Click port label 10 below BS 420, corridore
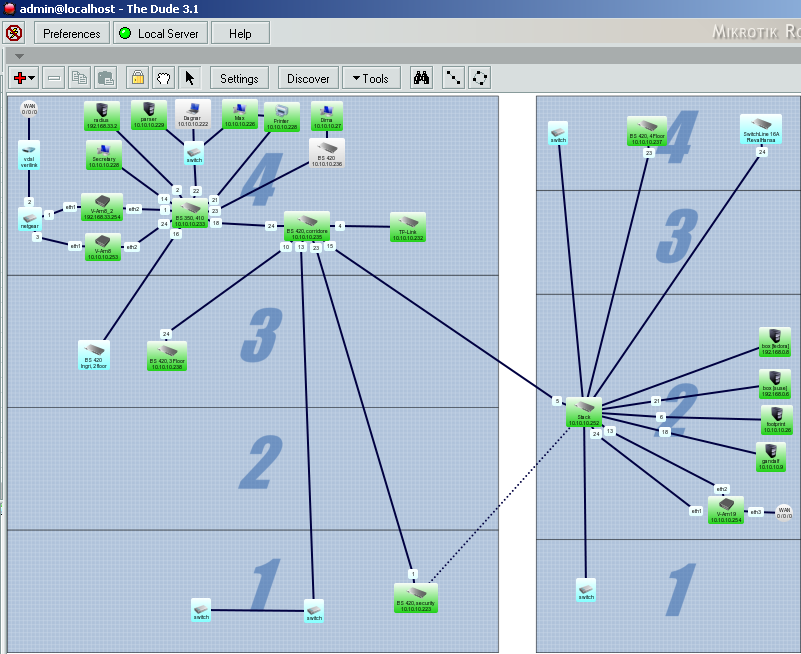This screenshot has height=654, width=801. (x=286, y=247)
